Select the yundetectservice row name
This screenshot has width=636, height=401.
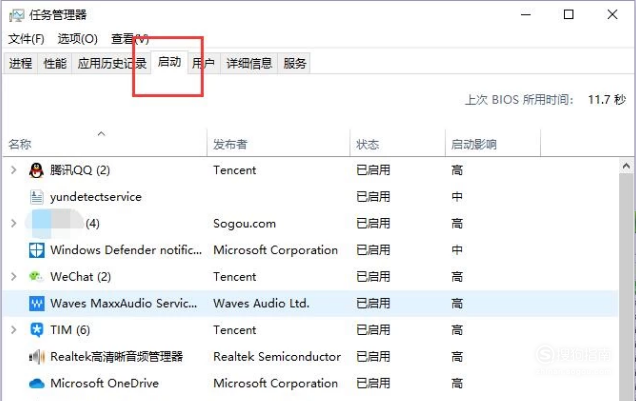(96, 197)
